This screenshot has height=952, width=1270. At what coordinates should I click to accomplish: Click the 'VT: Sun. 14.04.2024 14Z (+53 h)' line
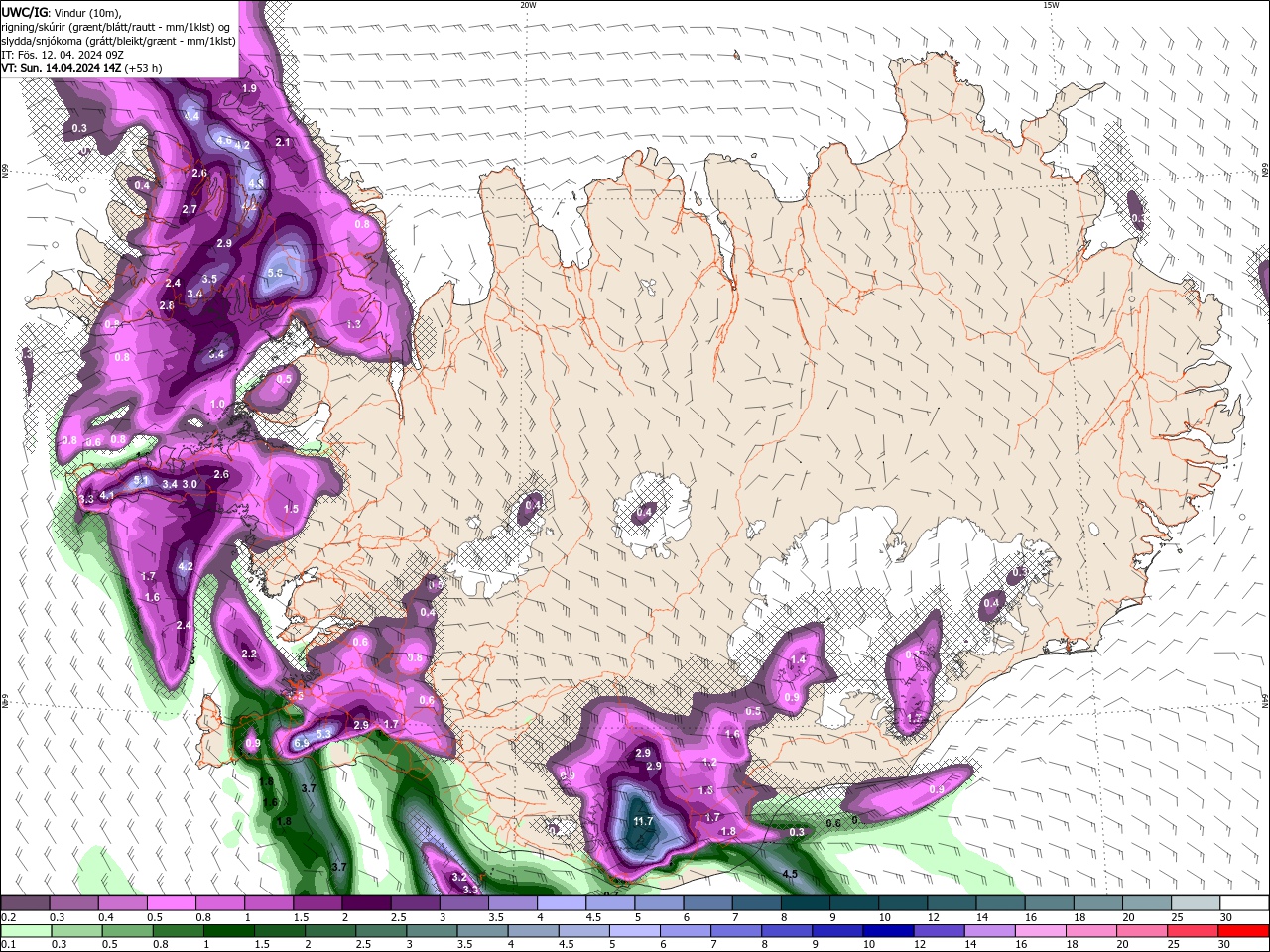81,68
